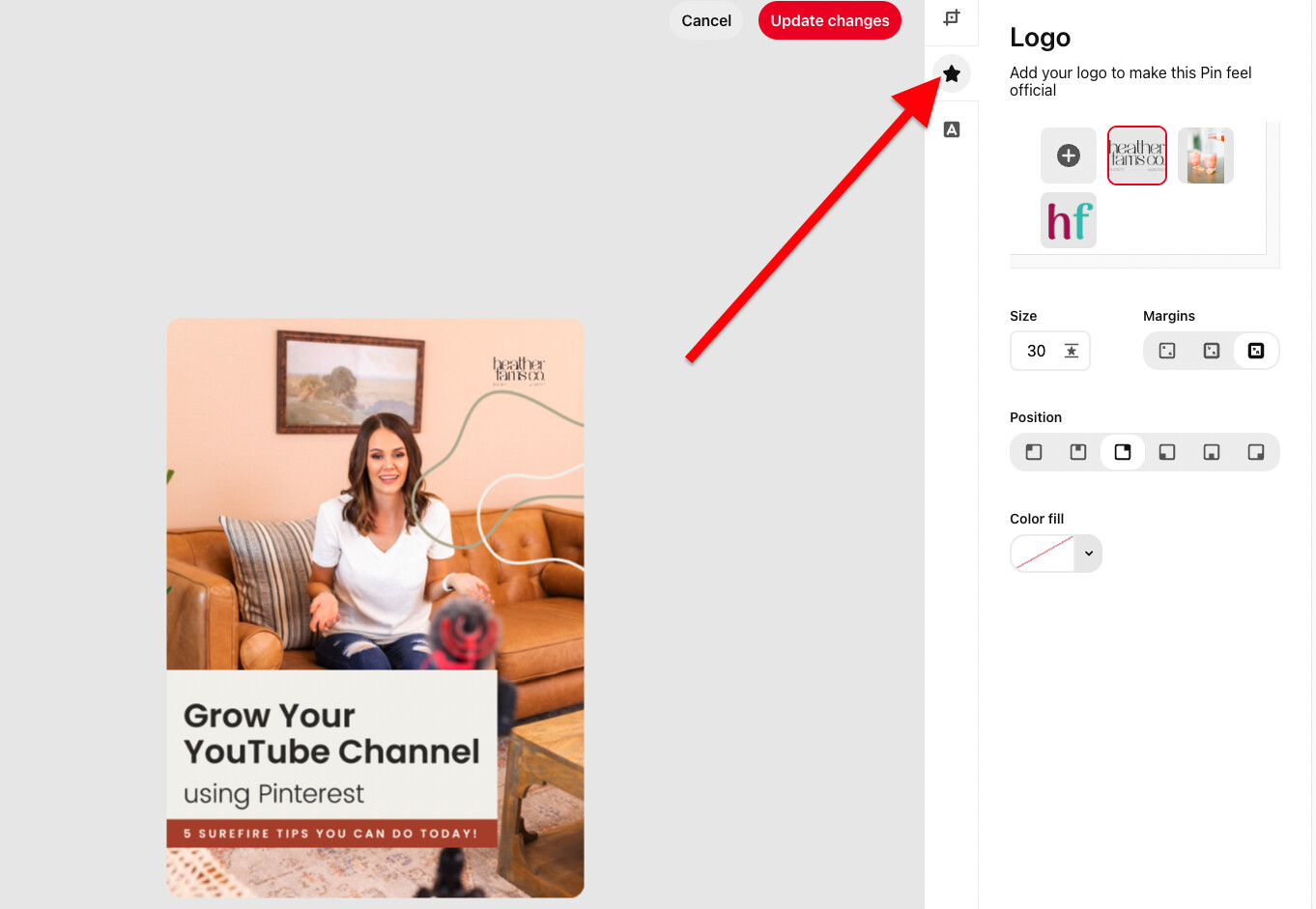Click the "Color fill" label
1316x909 pixels.
pos(1037,519)
